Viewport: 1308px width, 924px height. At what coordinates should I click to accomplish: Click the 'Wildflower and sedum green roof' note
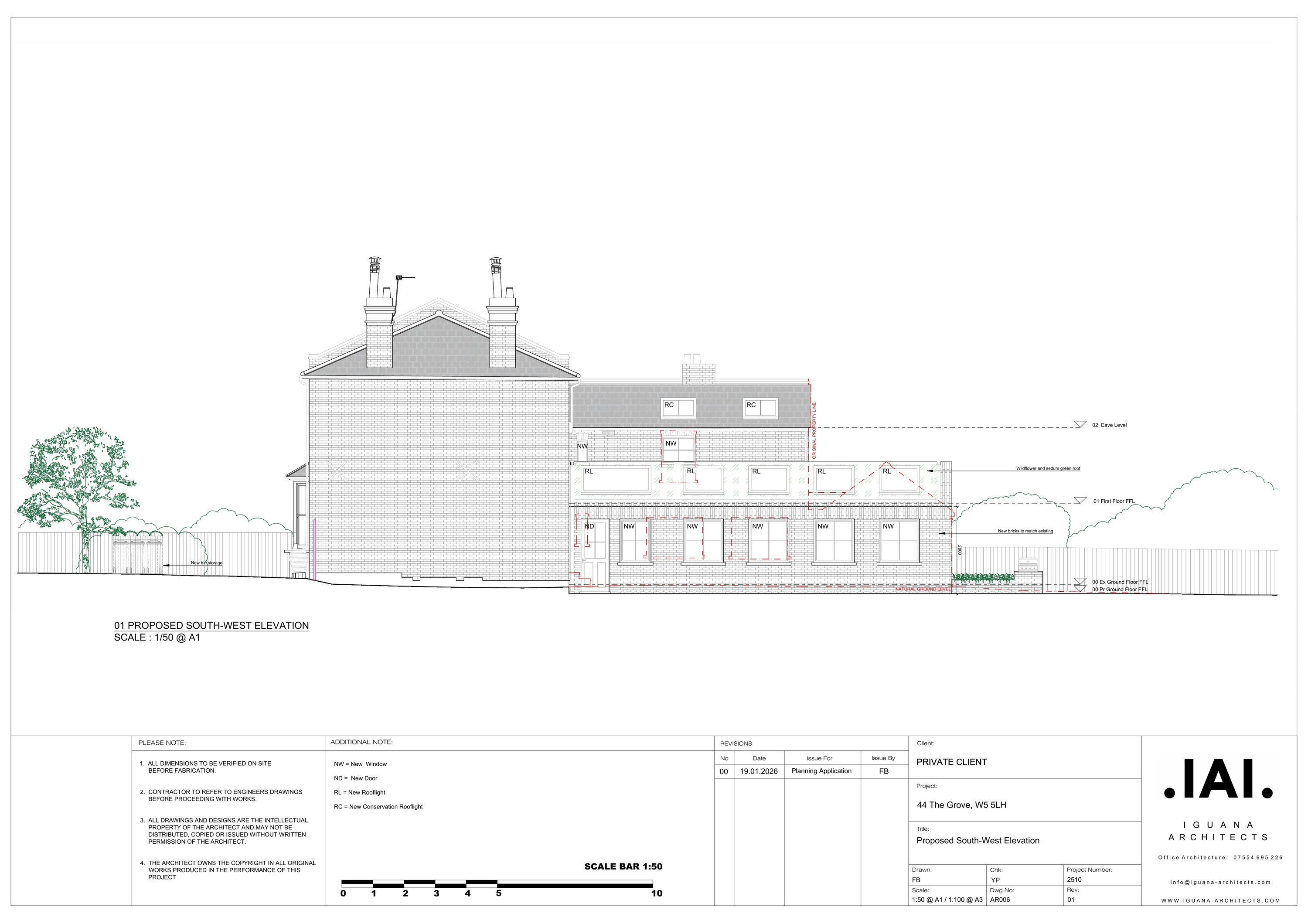1048,468
